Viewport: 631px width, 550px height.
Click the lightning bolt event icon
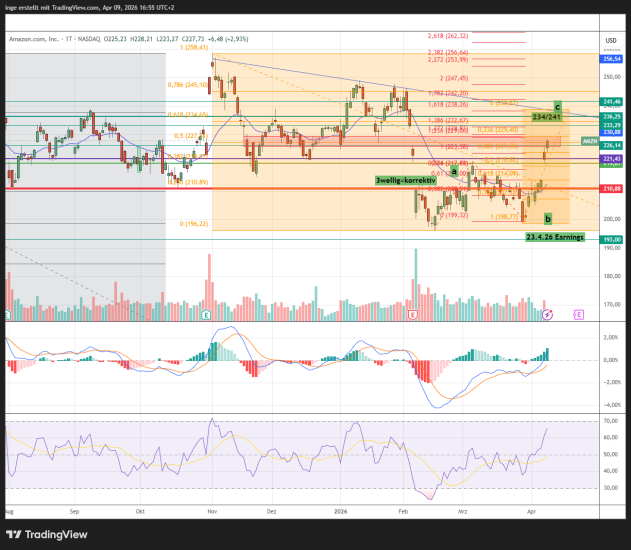[547, 314]
